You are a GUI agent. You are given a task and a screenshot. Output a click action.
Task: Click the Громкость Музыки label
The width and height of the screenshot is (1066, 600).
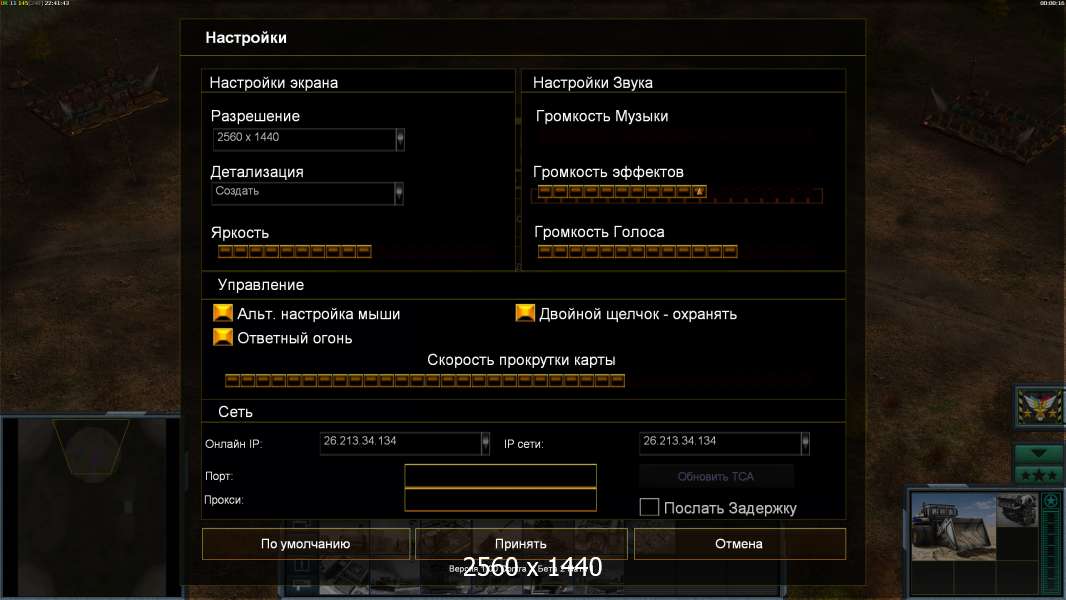602,116
